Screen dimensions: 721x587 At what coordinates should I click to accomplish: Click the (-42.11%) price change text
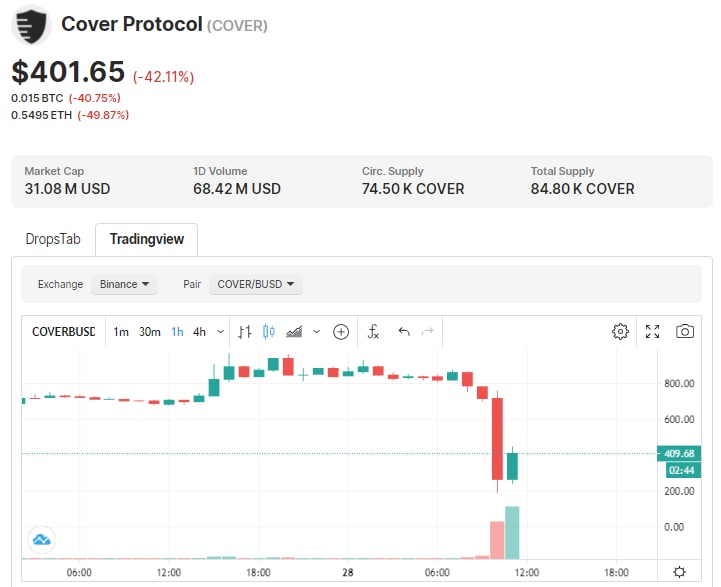pyautogui.click(x=164, y=77)
